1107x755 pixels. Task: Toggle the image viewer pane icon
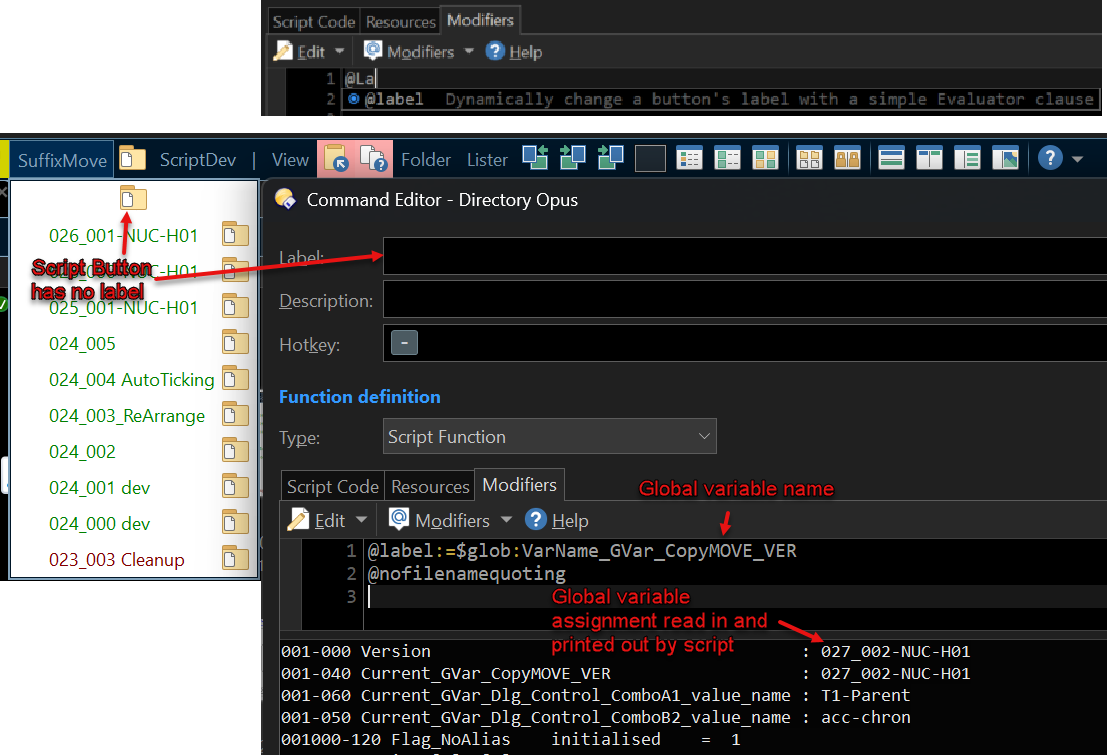click(x=1005, y=159)
